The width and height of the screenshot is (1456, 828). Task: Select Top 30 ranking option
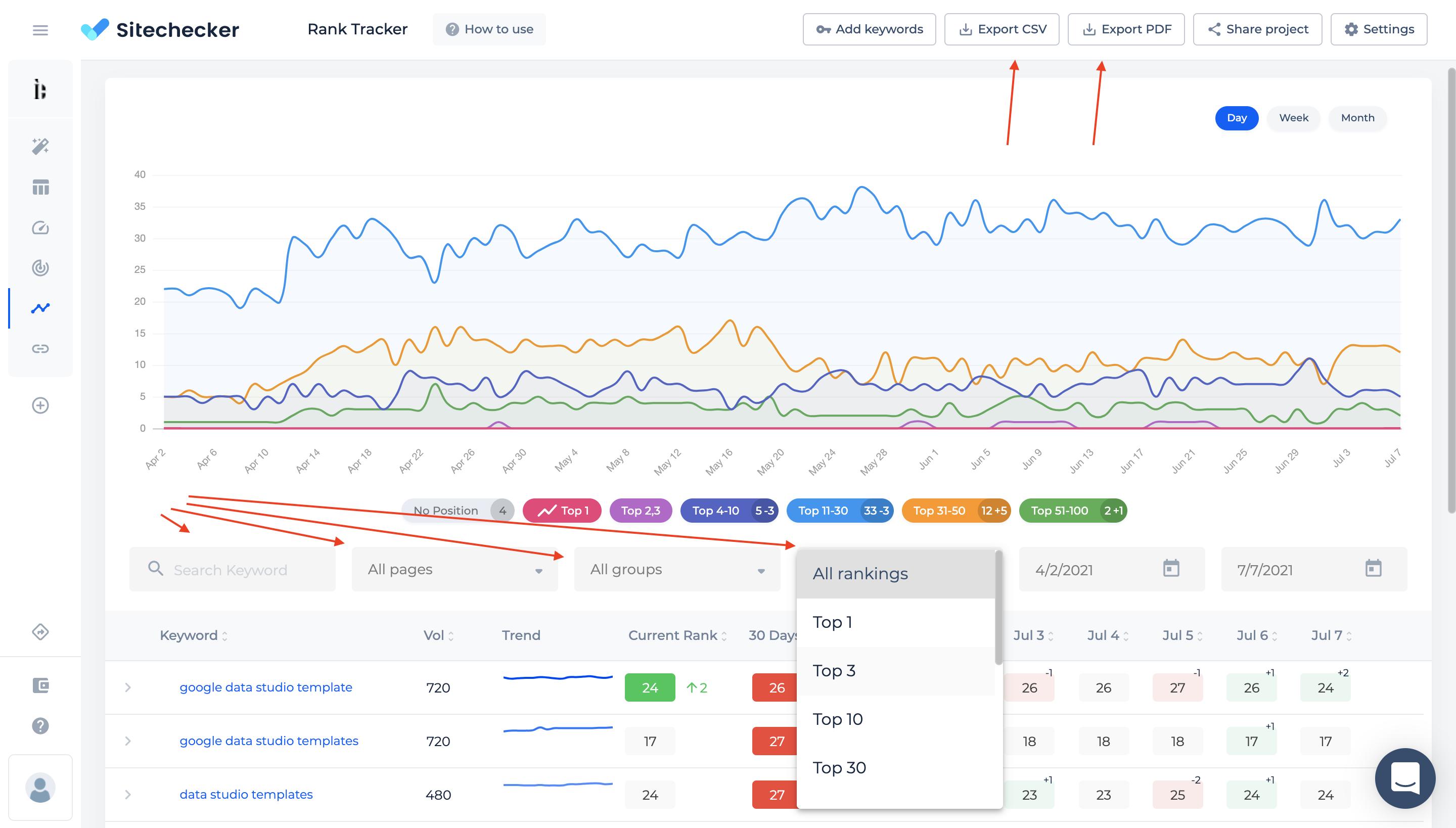[x=896, y=768]
